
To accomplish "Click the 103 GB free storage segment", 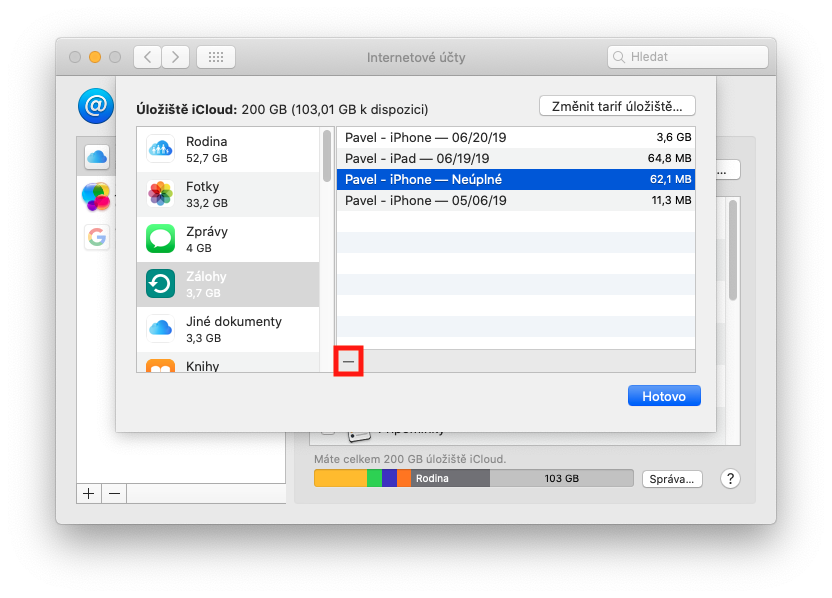I will point(561,478).
